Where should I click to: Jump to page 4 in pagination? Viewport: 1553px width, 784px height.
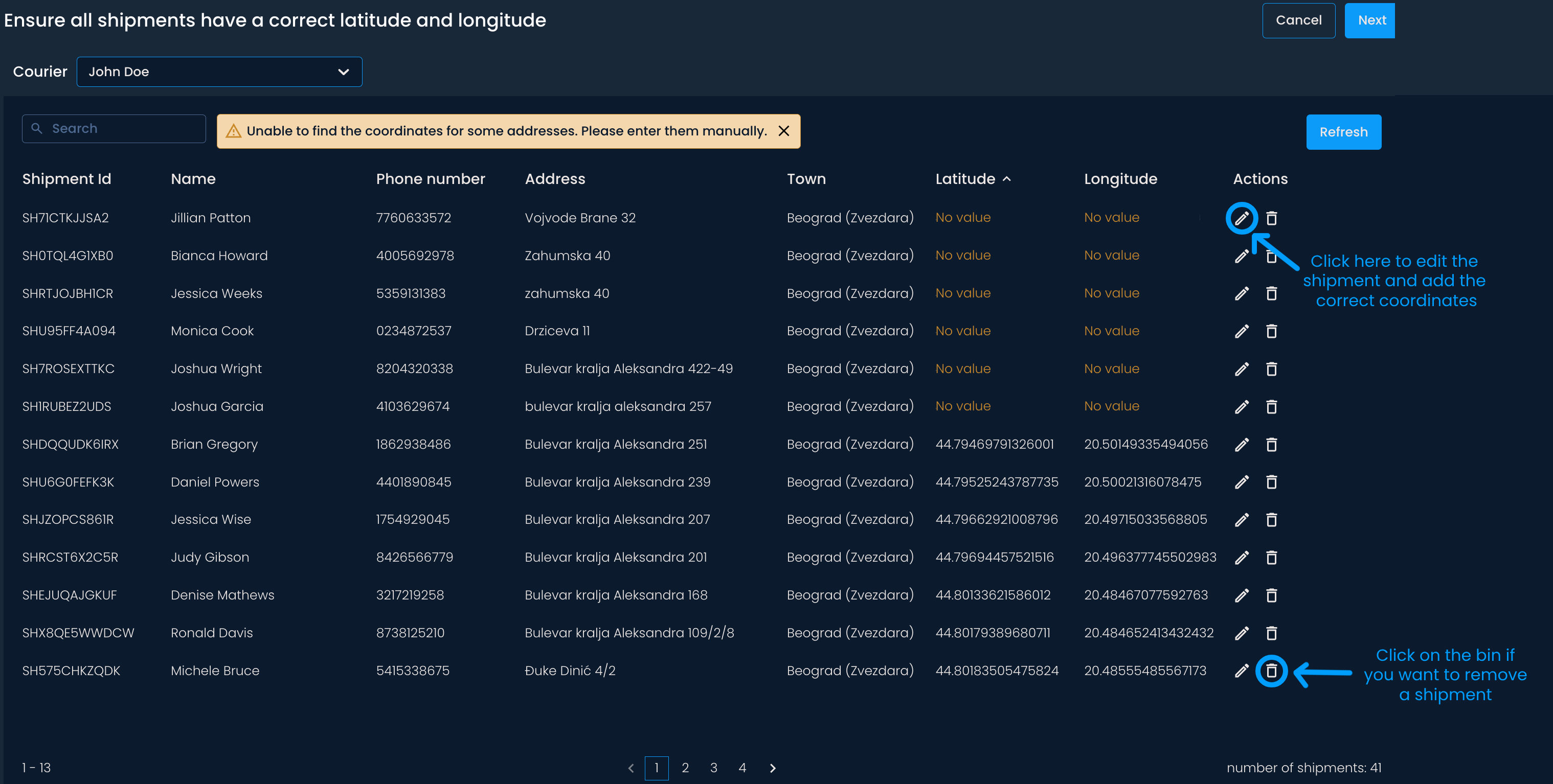(x=742, y=768)
